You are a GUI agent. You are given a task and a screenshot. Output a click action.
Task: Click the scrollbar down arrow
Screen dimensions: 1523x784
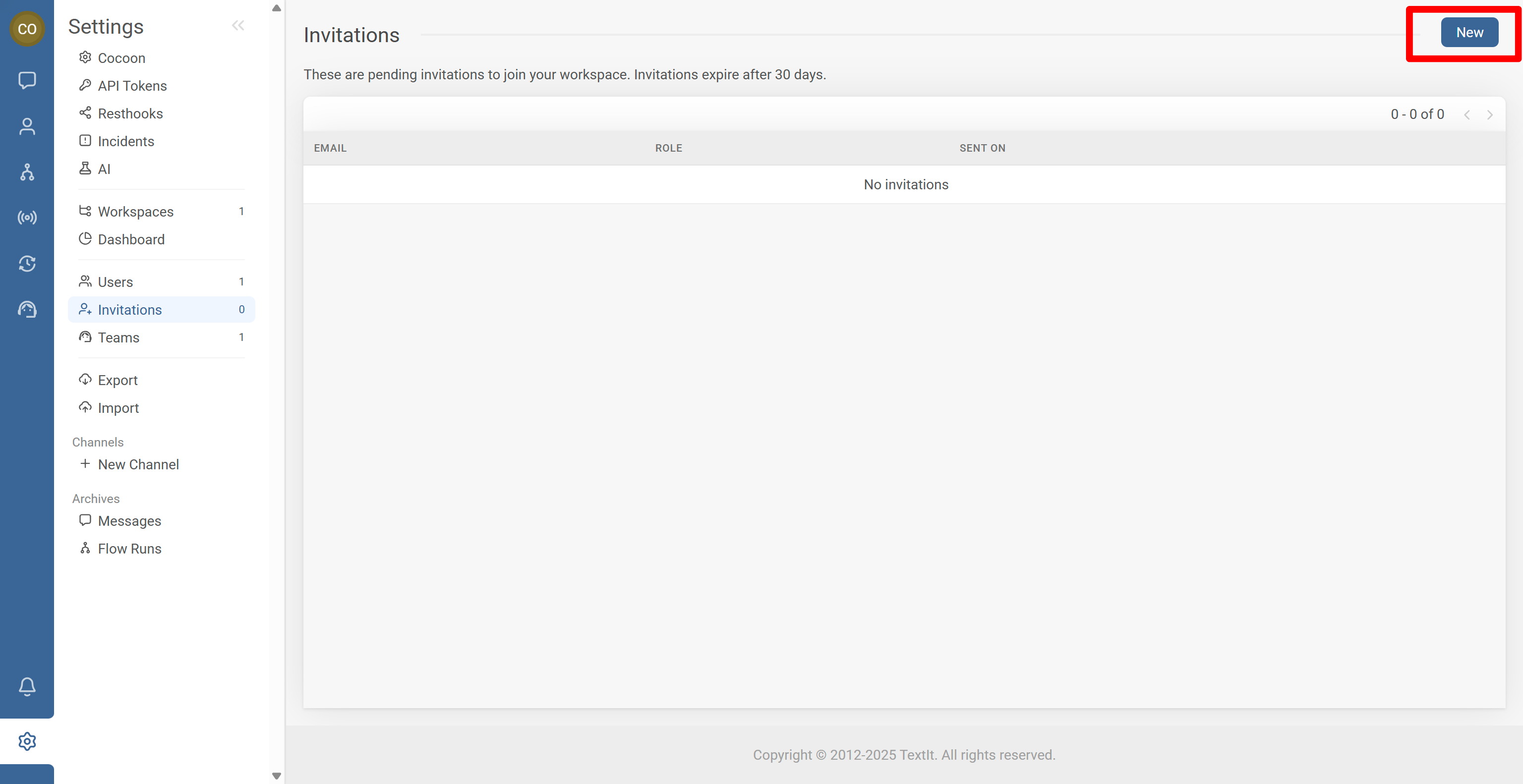(x=276, y=776)
